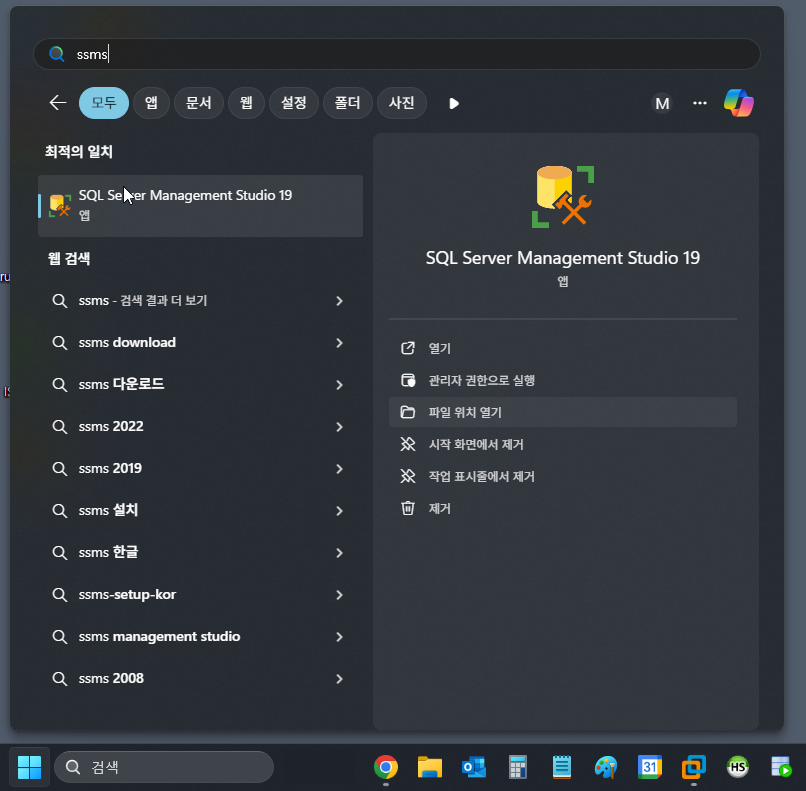
Task: Open VMware from the taskbar
Action: point(694,767)
